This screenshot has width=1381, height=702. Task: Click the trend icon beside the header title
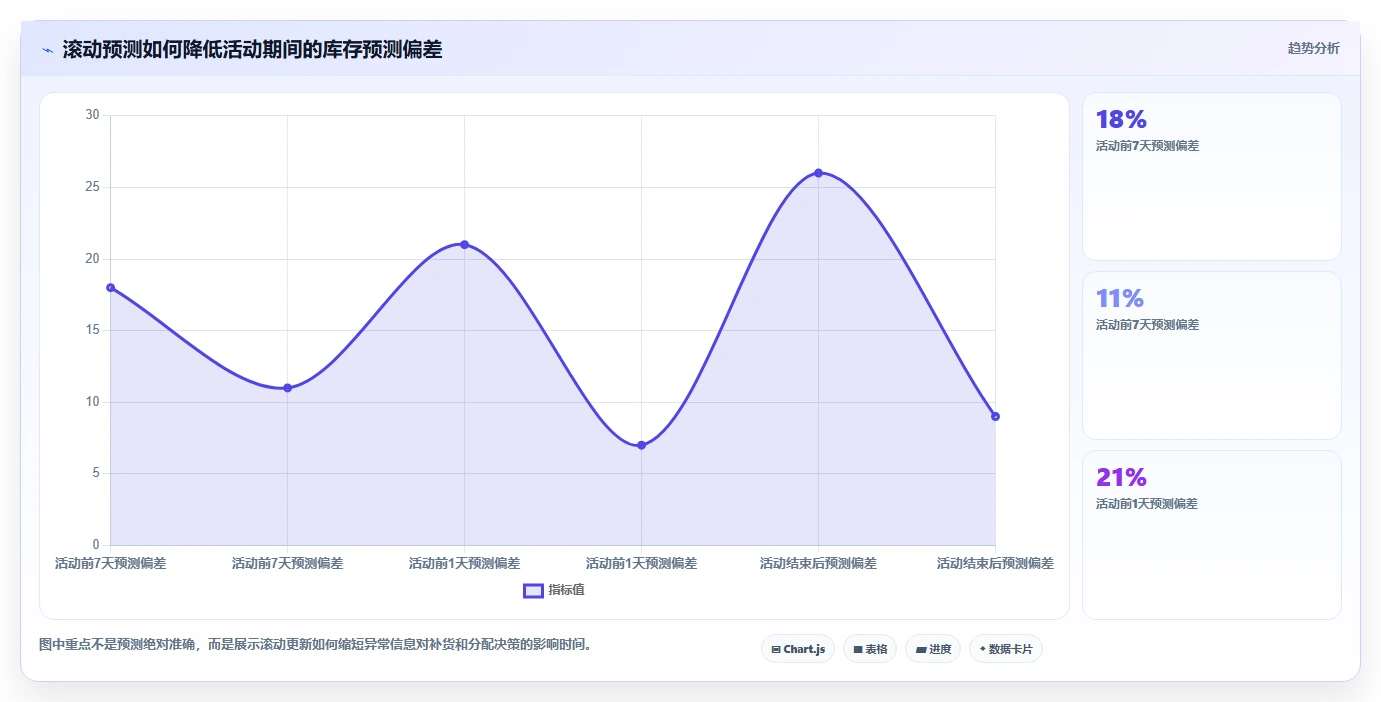(x=47, y=50)
